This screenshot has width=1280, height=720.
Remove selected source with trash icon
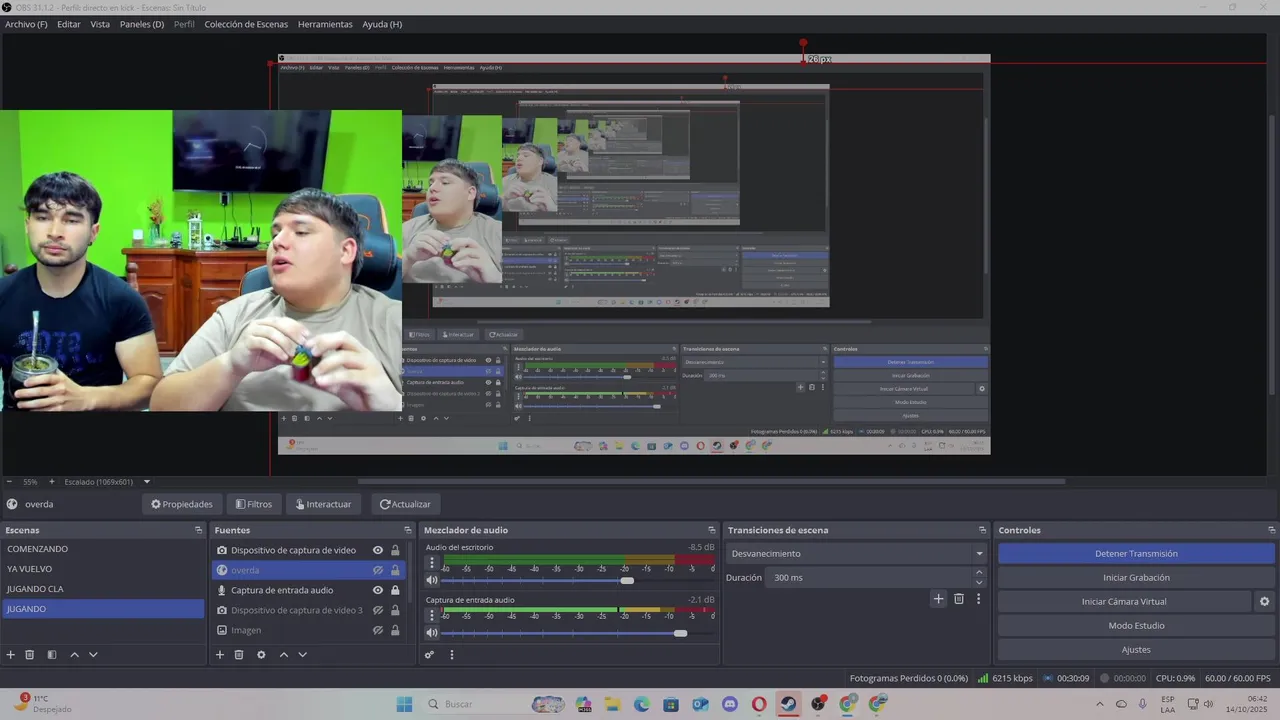coord(239,655)
